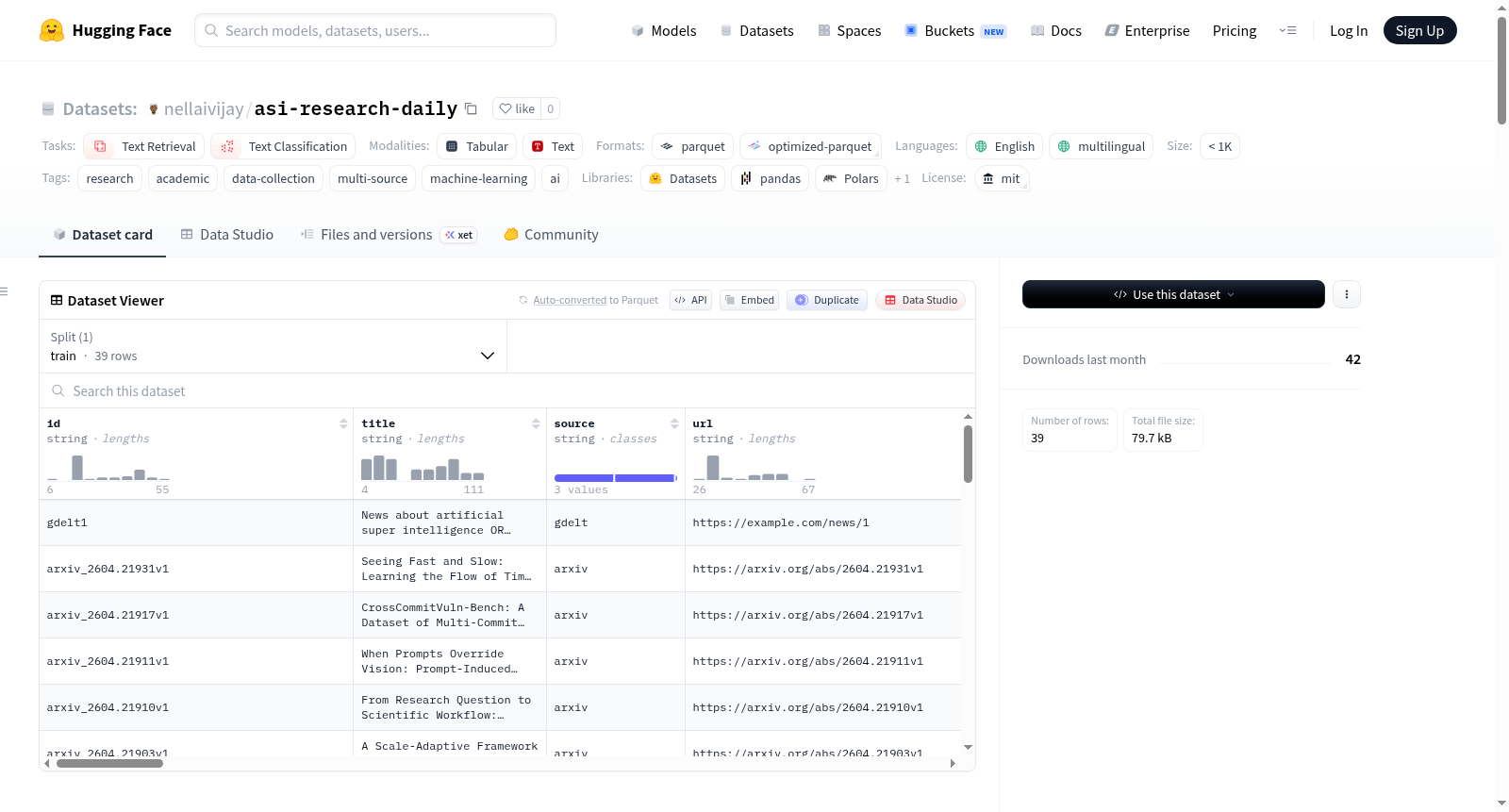Copy dataset name with the copy icon
This screenshot has height=812, width=1509.
[x=471, y=108]
